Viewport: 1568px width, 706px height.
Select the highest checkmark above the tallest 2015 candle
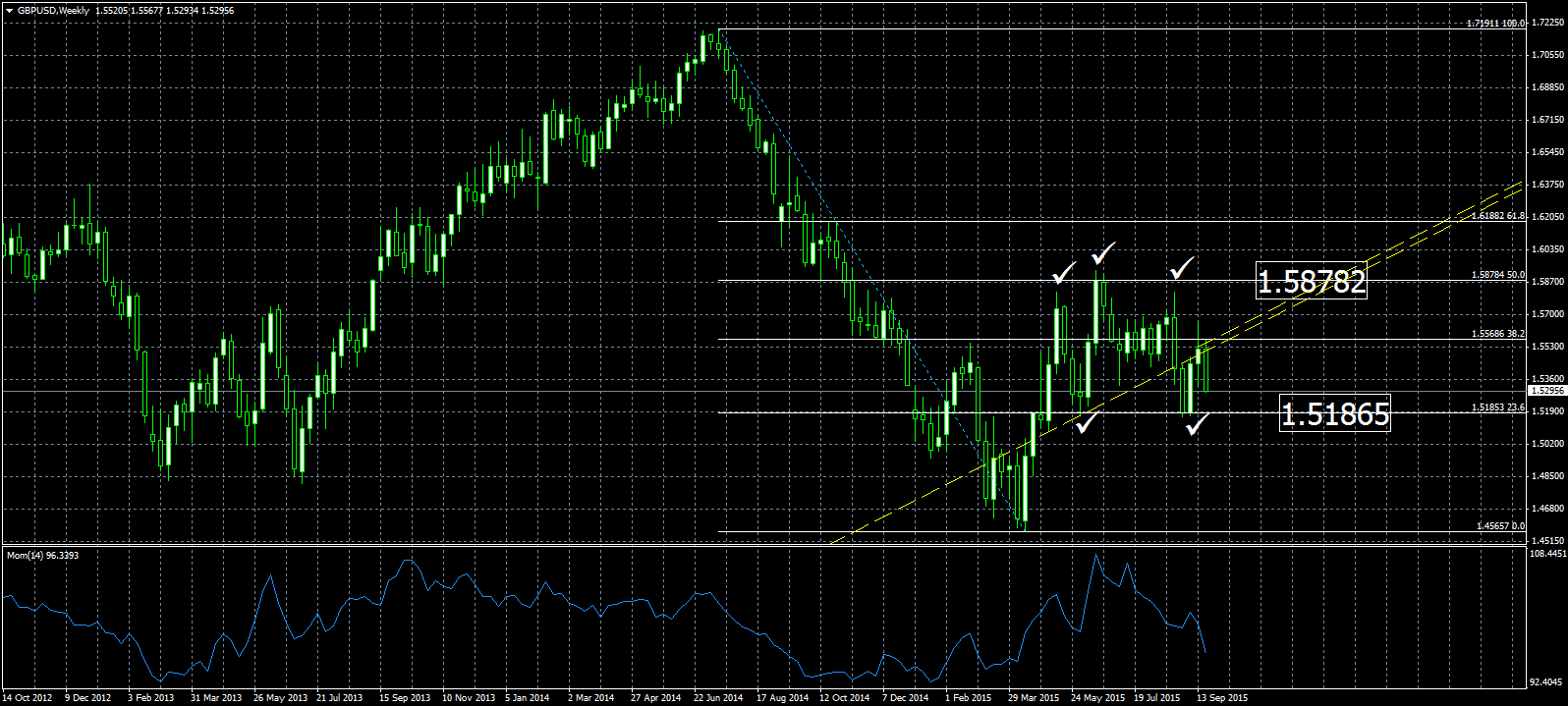click(1103, 253)
